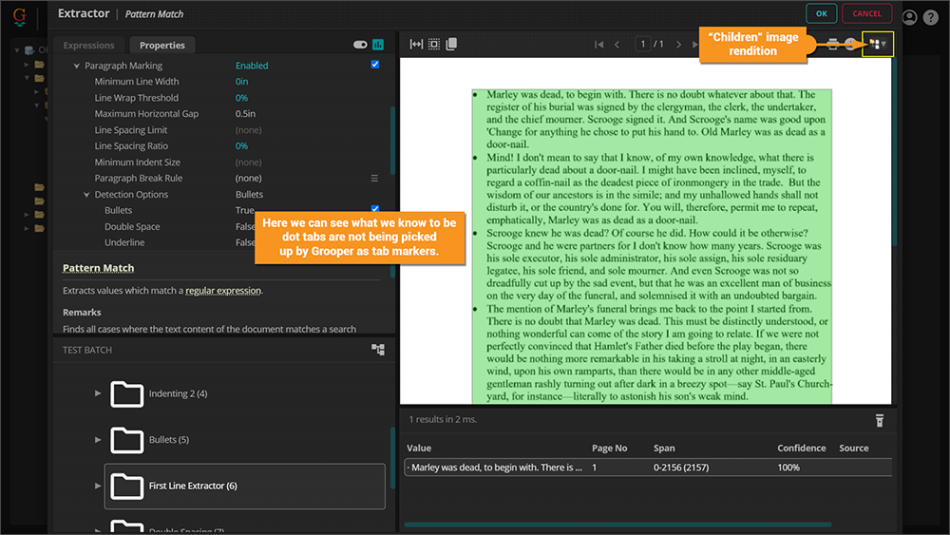This screenshot has width=950, height=535.
Task: Click the chart icon beside the Properties tab
Action: point(378,44)
